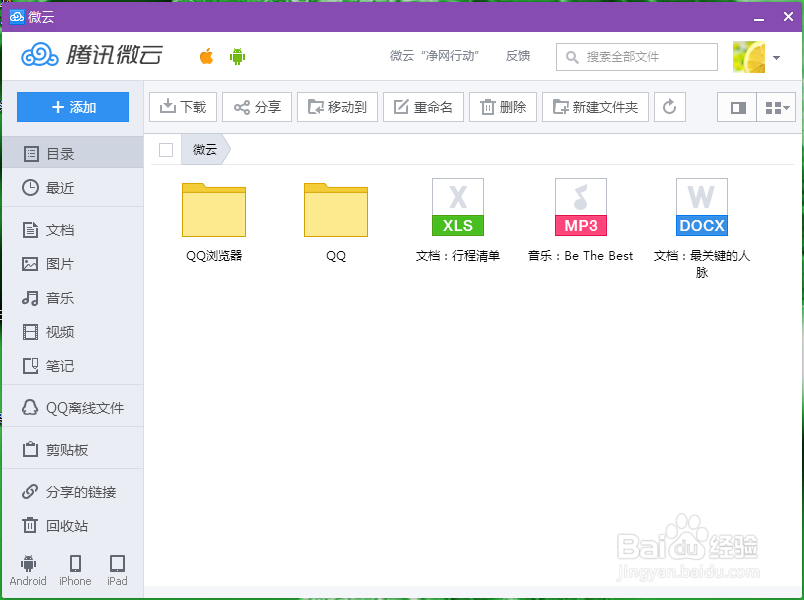Viewport: 804px width, 600px height.
Task: Click the 搜索全部文件 search field
Action: 637,57
